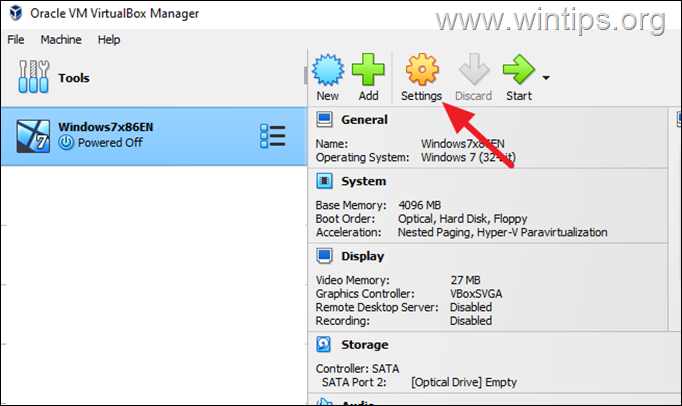Image resolution: width=682 pixels, height=406 pixels.
Task: Click the Add machine green plus icon
Action: pos(368,69)
